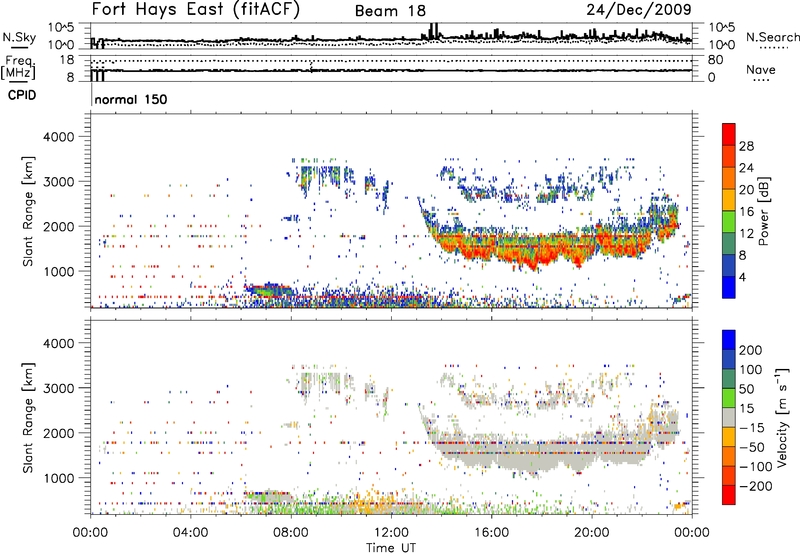
Task: Click the 'Power [dB]' color bar title
Action: [763, 211]
